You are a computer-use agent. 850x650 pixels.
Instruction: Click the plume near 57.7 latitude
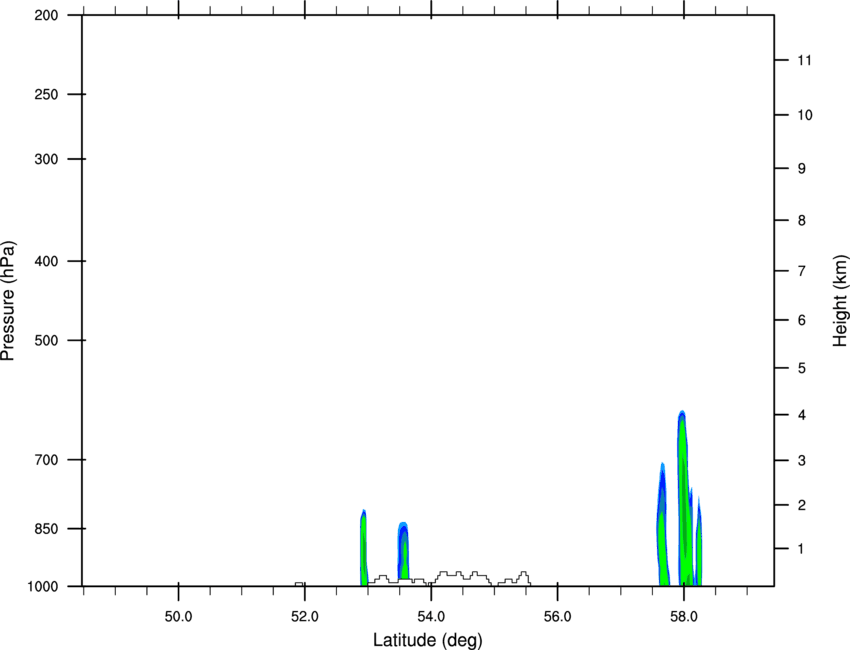[662, 526]
